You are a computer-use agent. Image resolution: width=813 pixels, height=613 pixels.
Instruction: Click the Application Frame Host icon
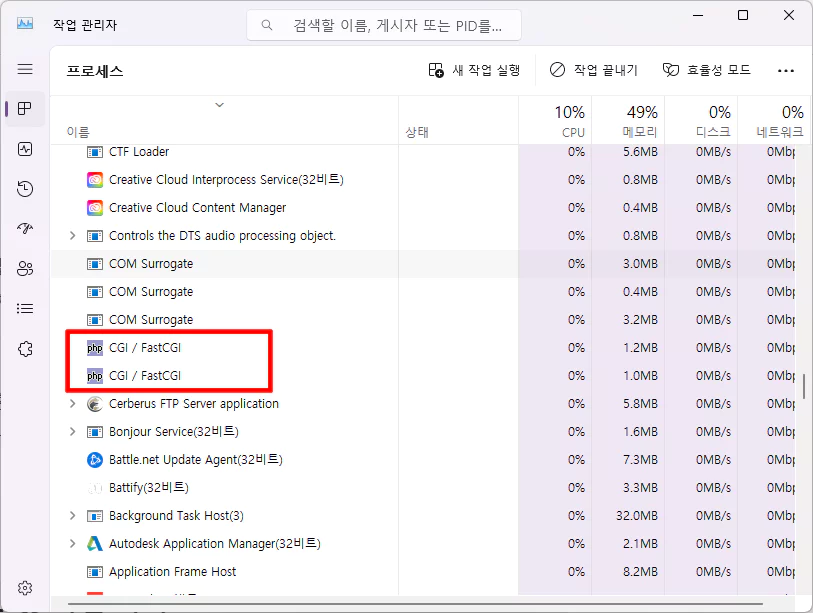point(95,572)
